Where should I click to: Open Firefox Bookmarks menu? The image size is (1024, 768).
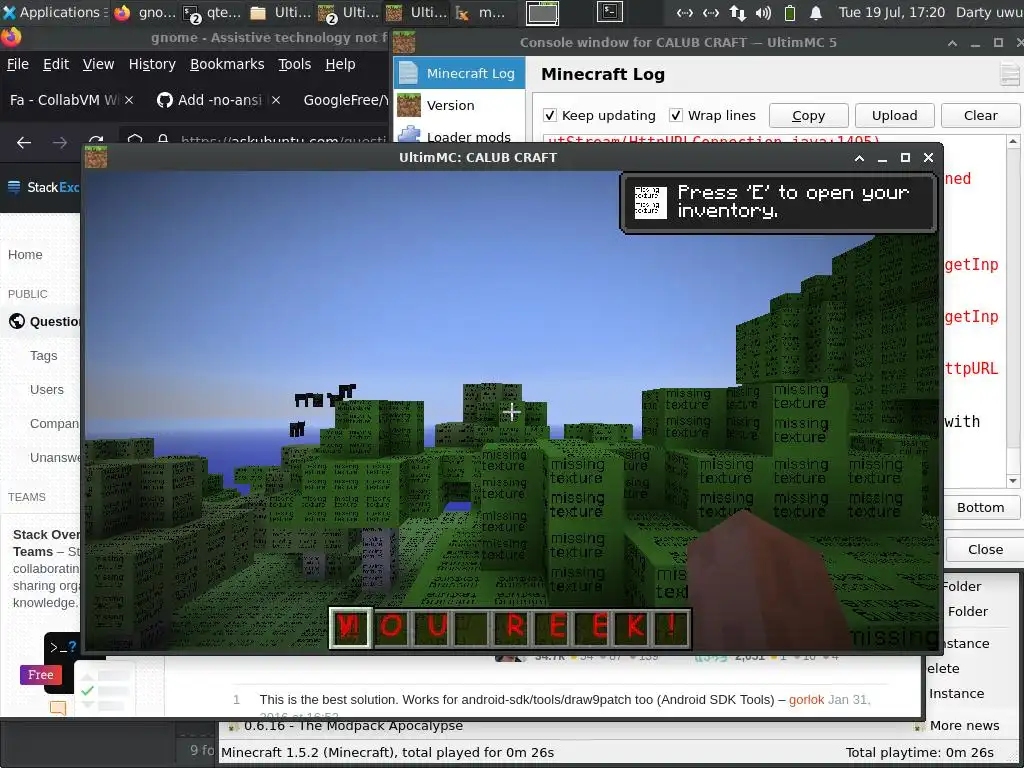pos(227,64)
